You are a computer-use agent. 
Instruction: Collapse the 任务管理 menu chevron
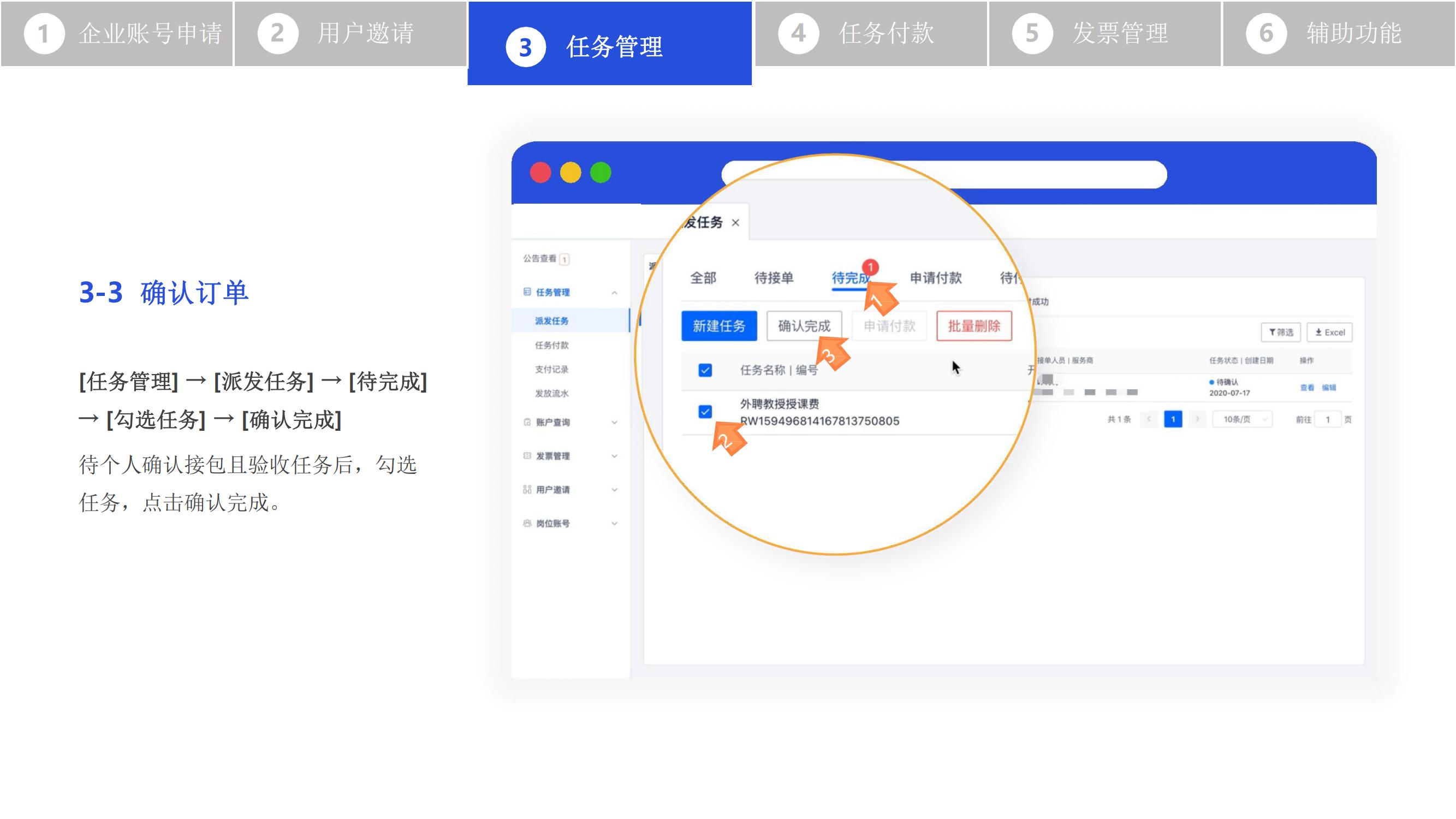click(614, 293)
